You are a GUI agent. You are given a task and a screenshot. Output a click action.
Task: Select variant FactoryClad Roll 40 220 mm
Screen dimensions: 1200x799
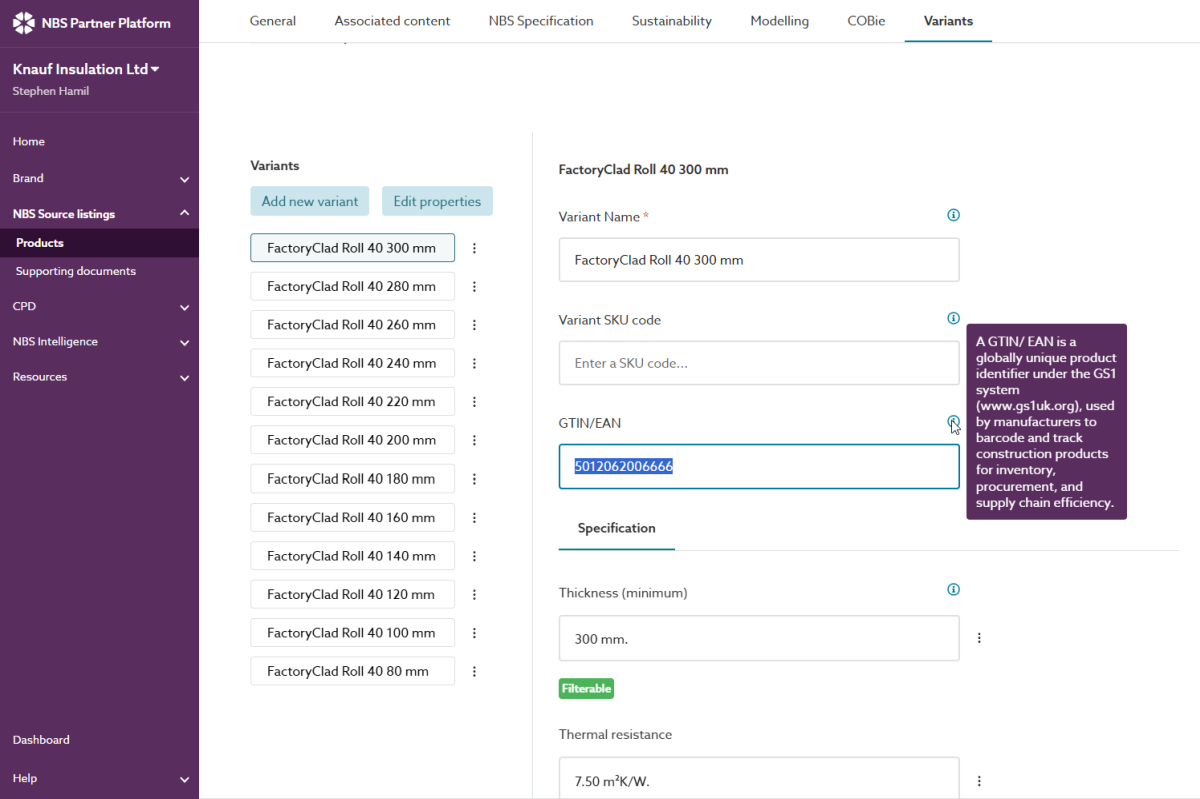tap(352, 402)
